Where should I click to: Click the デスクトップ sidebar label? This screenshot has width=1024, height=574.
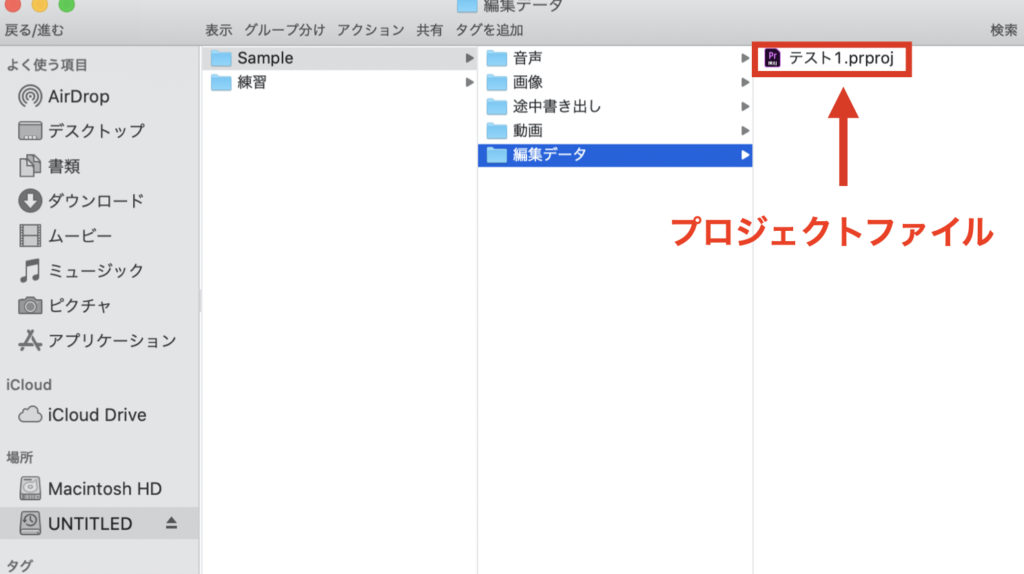pyautogui.click(x=97, y=131)
